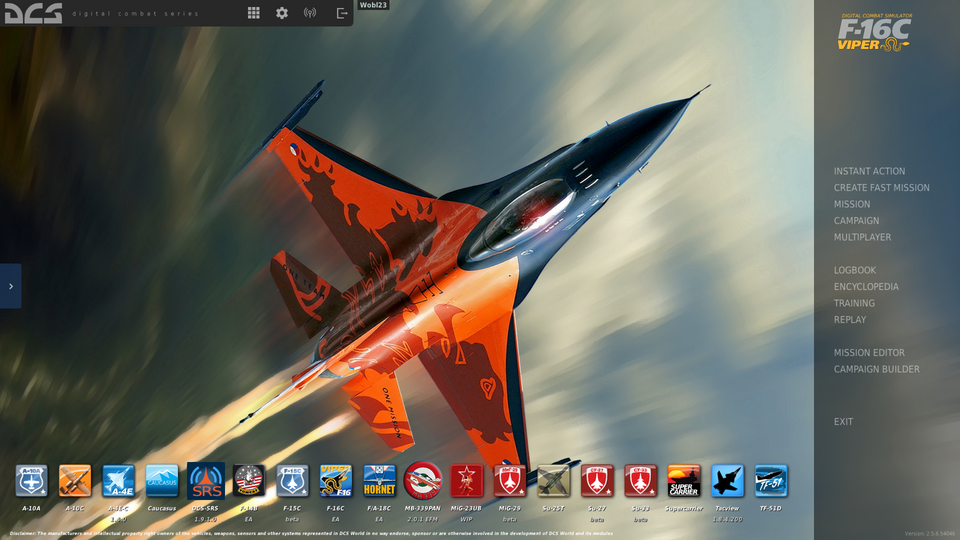Open the Encyclopedia
This screenshot has height=540, width=960.
click(x=866, y=287)
